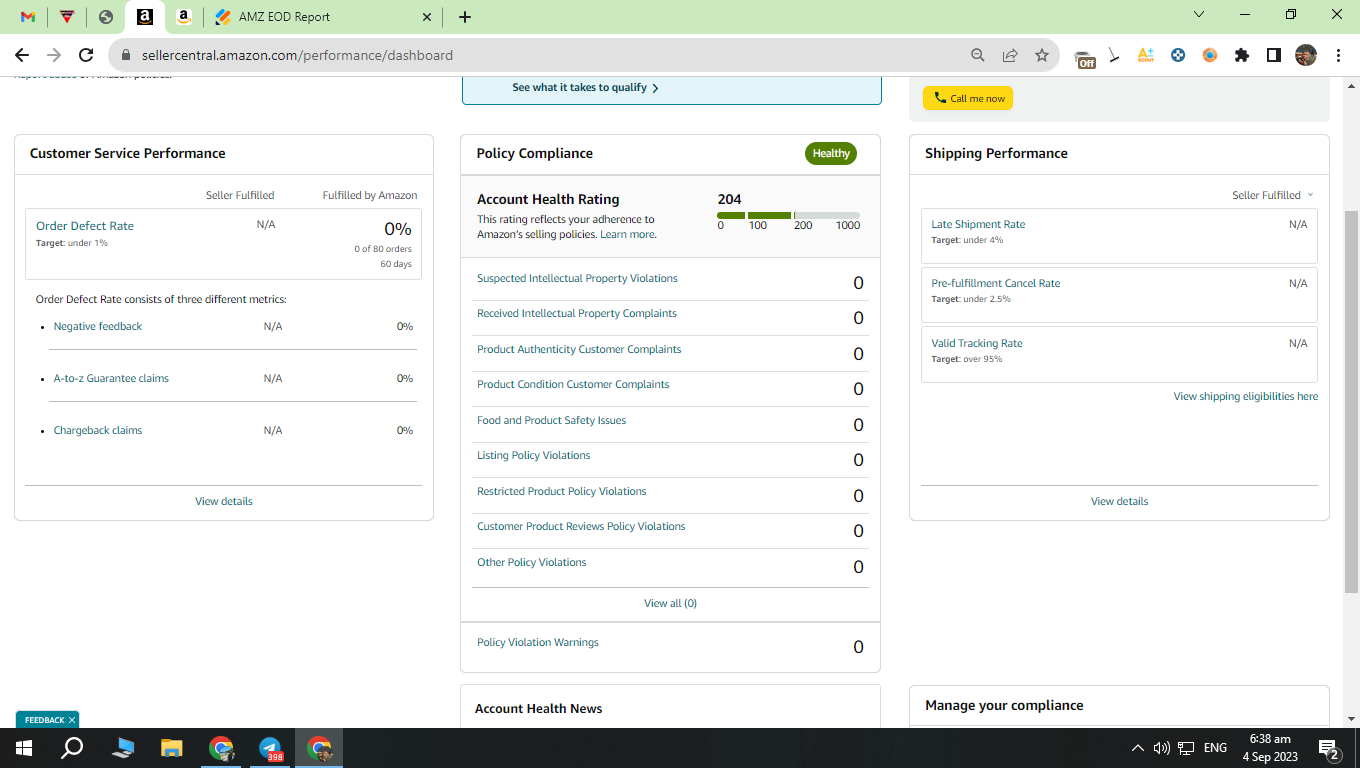Click the extension icon showing Off badge
This screenshot has width=1360, height=768.
click(x=1084, y=57)
